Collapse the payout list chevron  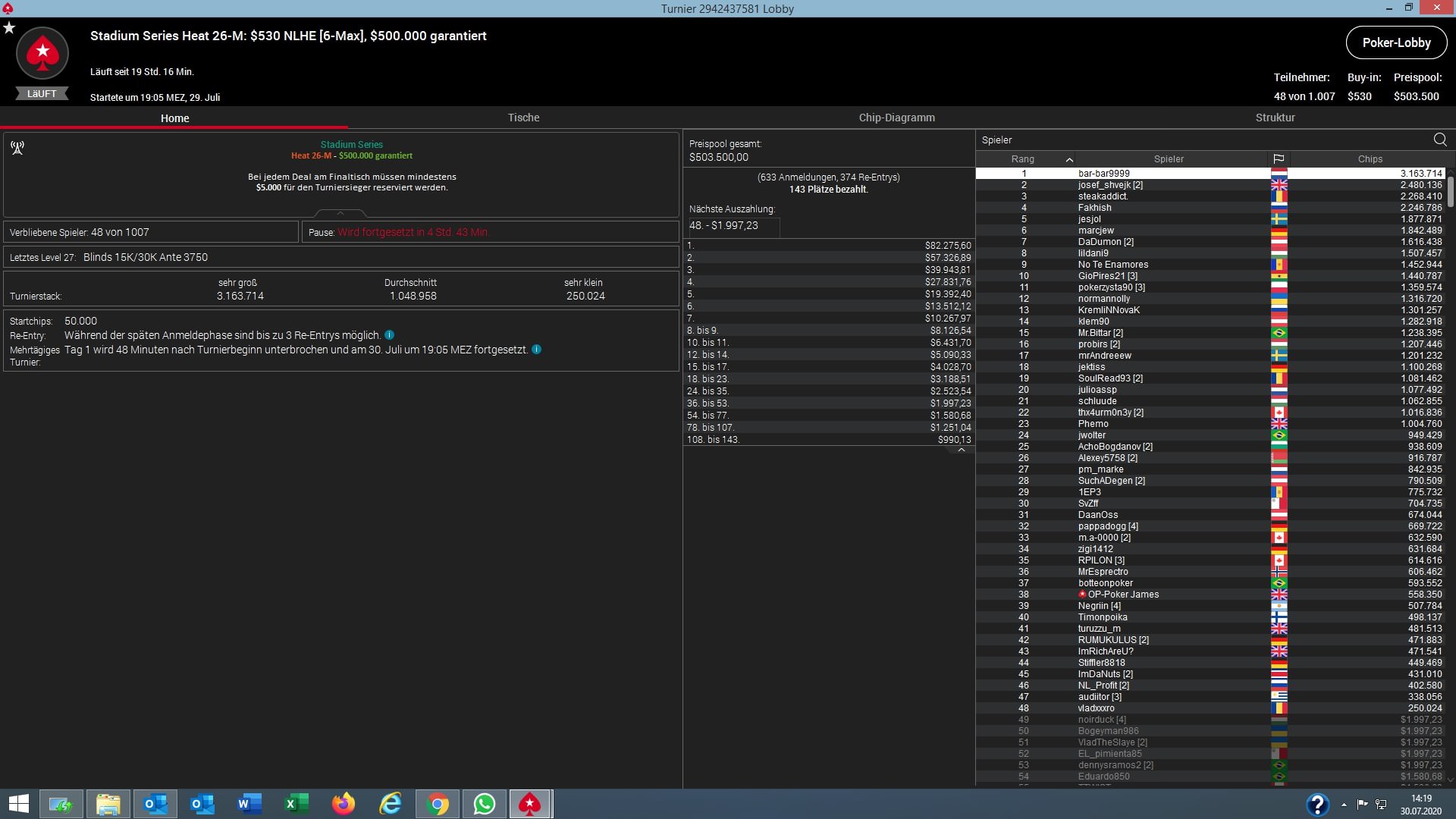click(x=961, y=450)
